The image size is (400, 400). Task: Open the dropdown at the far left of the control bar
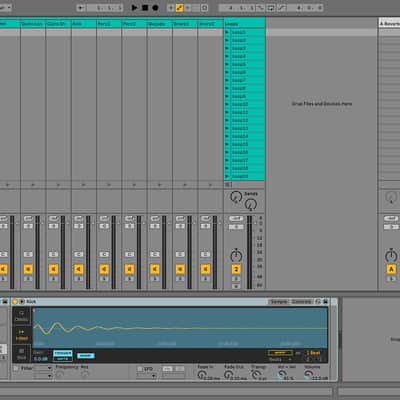[5, 8]
